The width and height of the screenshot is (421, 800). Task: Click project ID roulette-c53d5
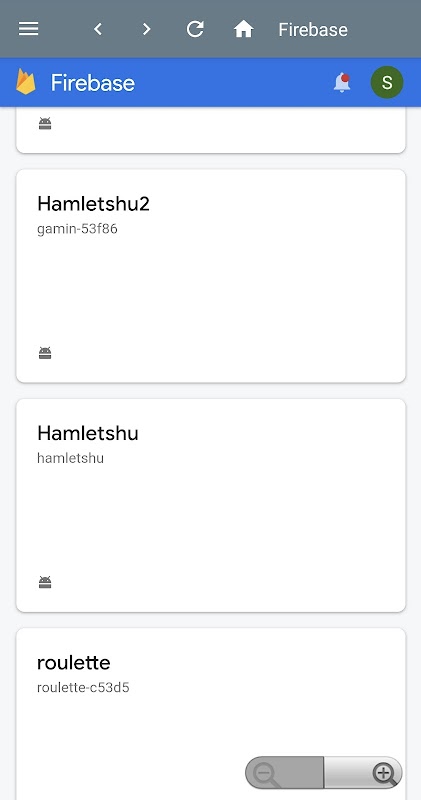coord(83,688)
